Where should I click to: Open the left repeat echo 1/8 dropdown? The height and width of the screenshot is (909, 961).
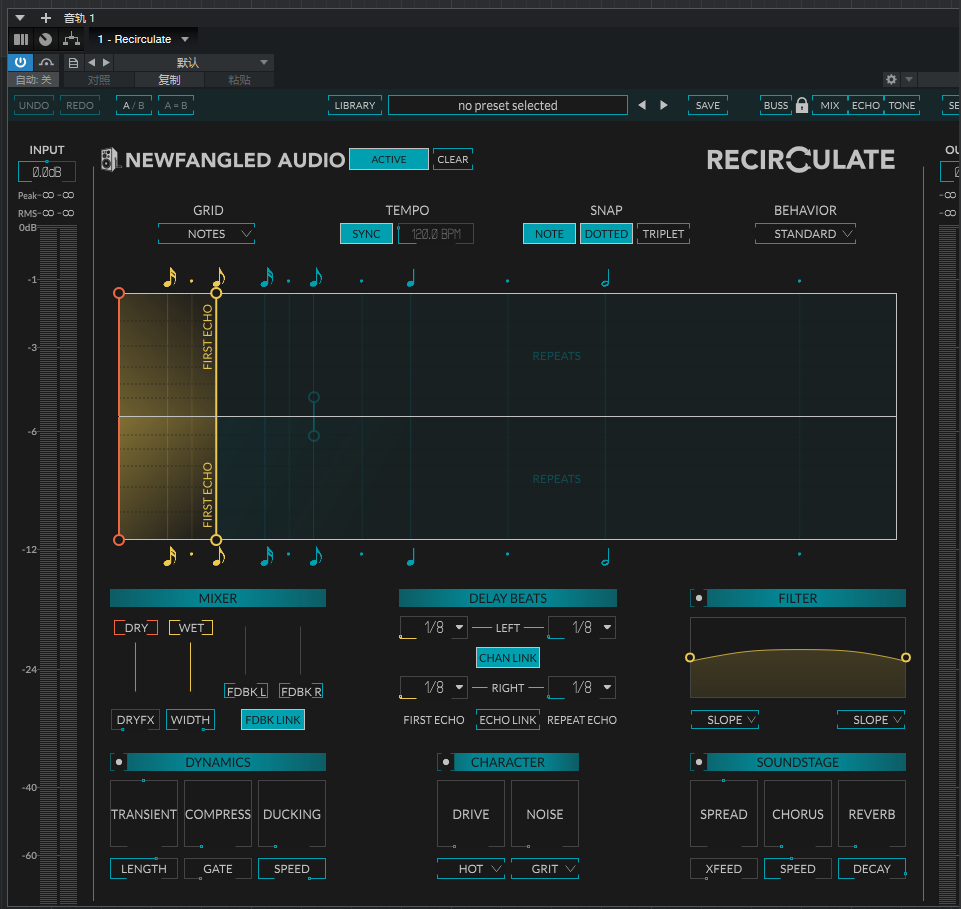[582, 628]
